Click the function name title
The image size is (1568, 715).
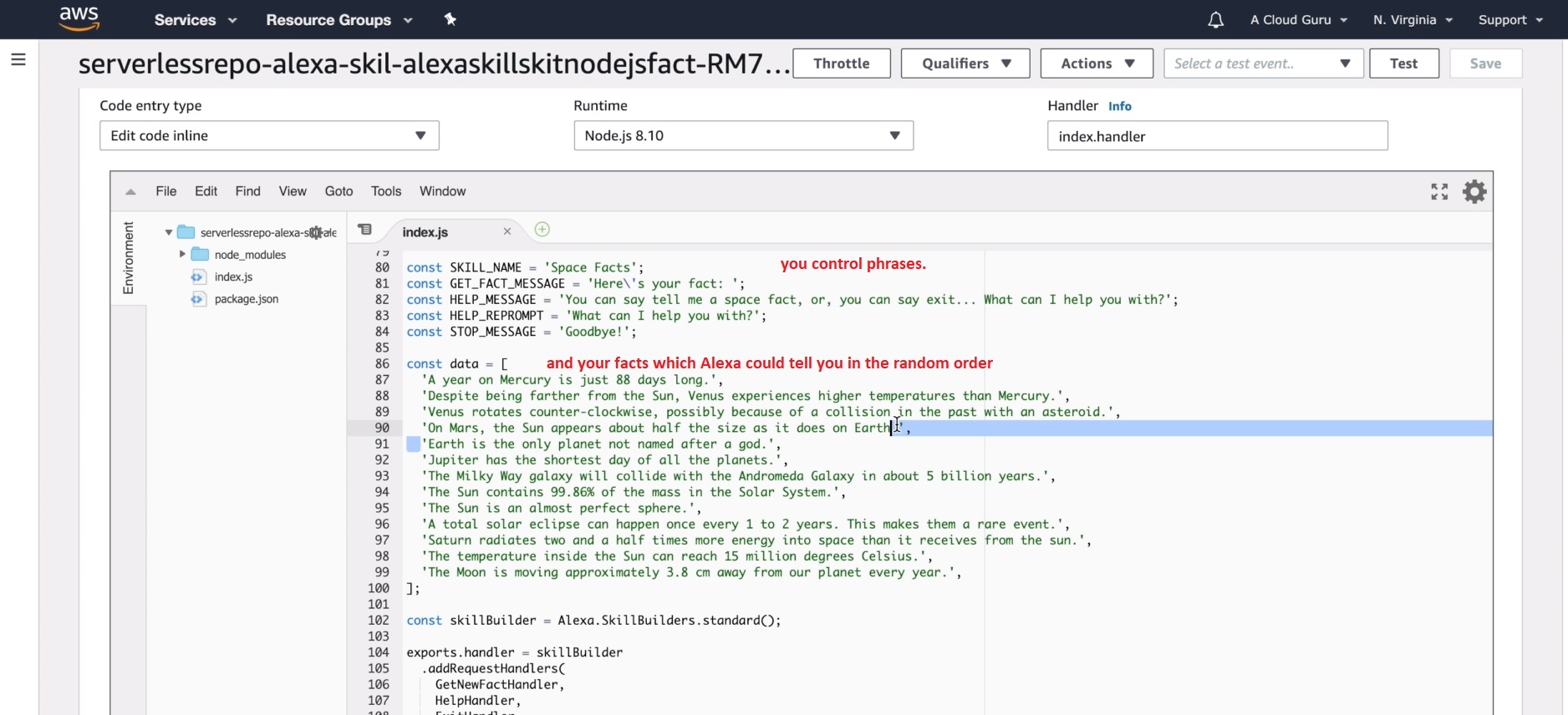(x=434, y=63)
